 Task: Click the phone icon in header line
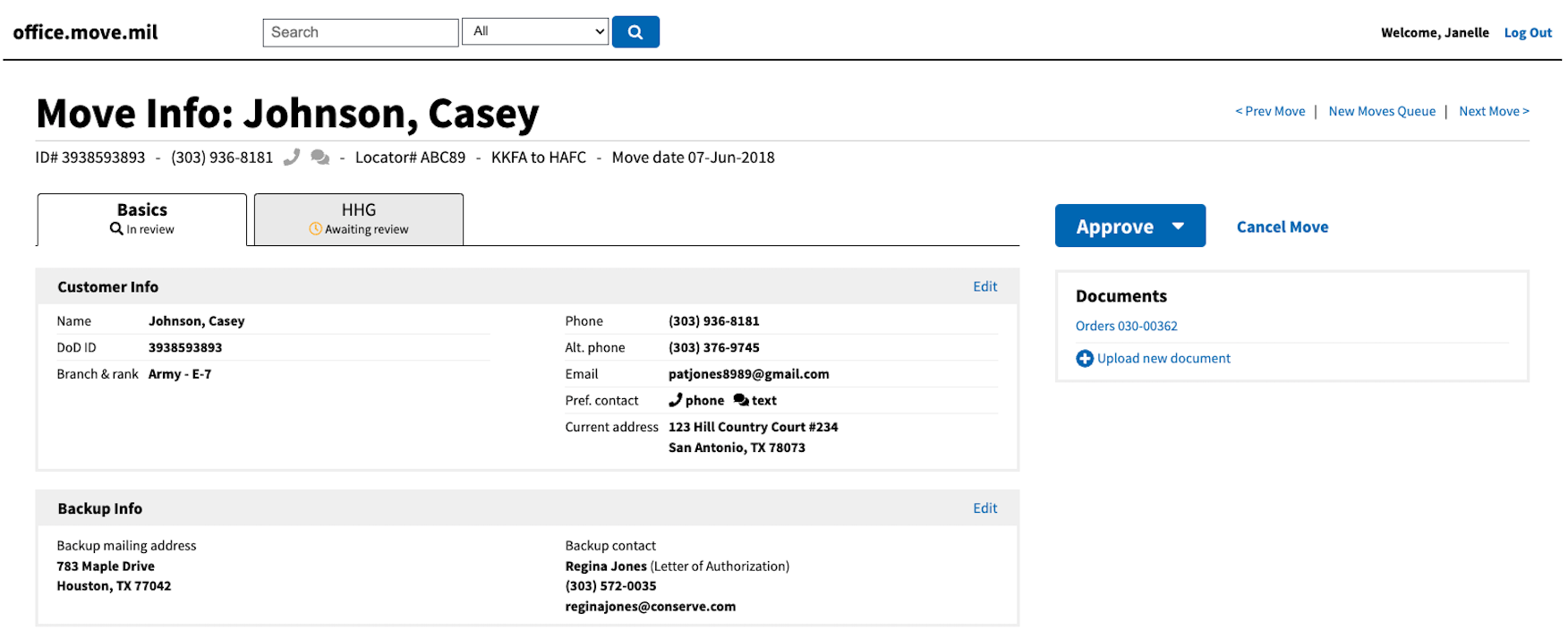(292, 158)
